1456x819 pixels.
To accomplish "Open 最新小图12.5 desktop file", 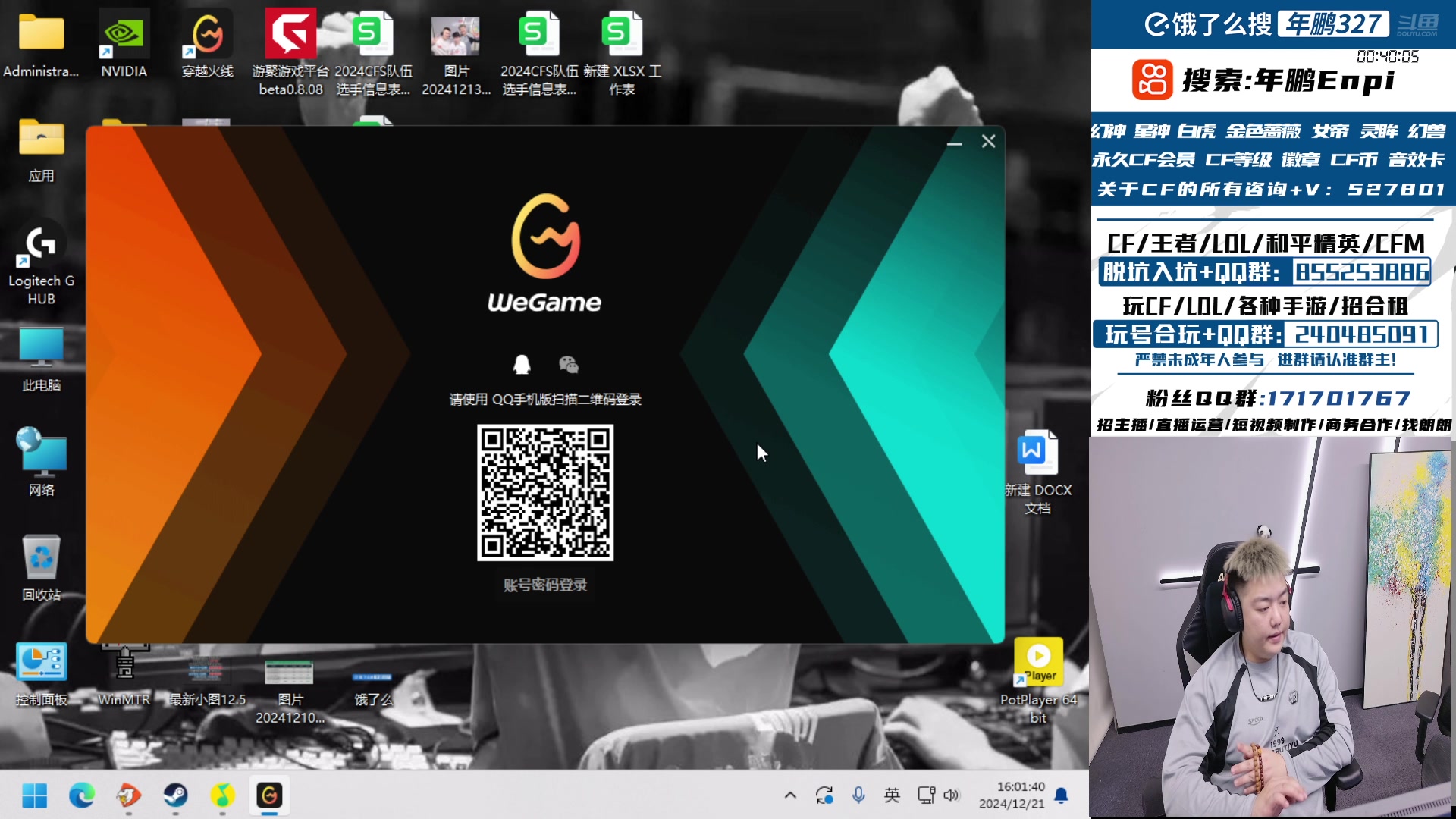I will (x=206, y=681).
